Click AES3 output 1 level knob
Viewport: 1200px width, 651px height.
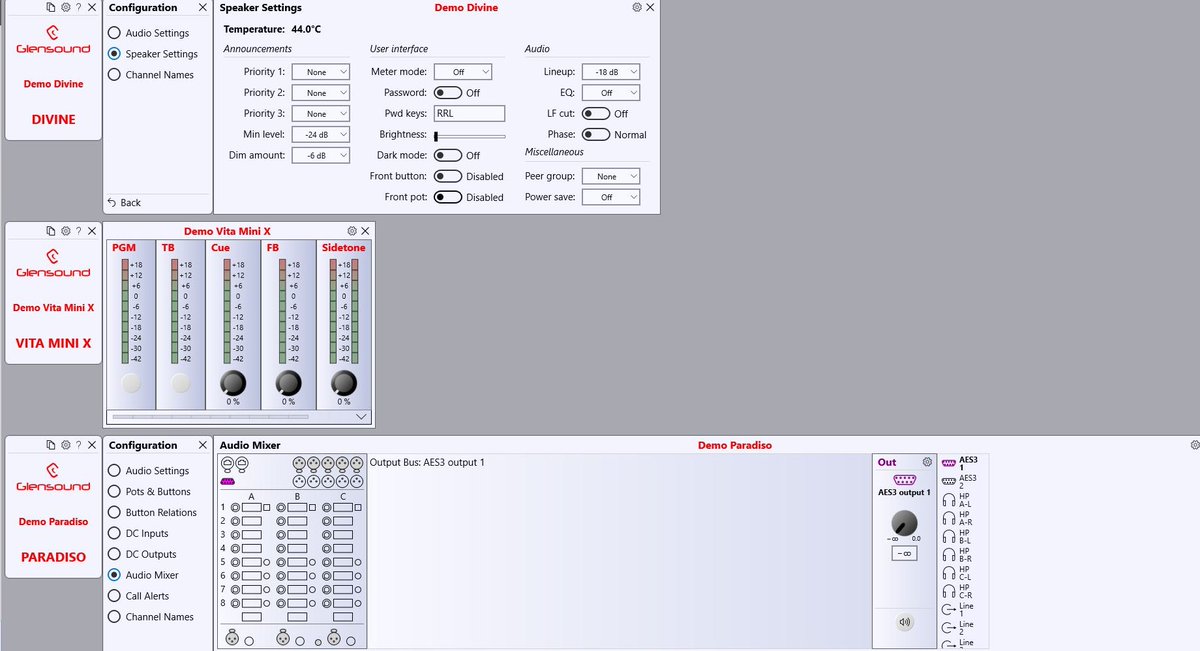pyautogui.click(x=905, y=522)
